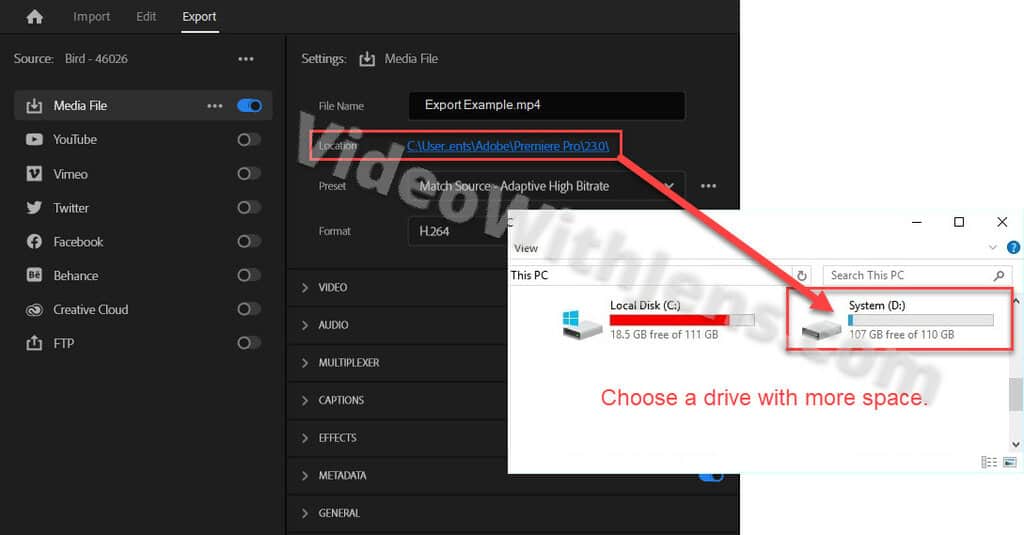Edit the File Name field
Viewport: 1024px width, 535px height.
click(x=547, y=105)
